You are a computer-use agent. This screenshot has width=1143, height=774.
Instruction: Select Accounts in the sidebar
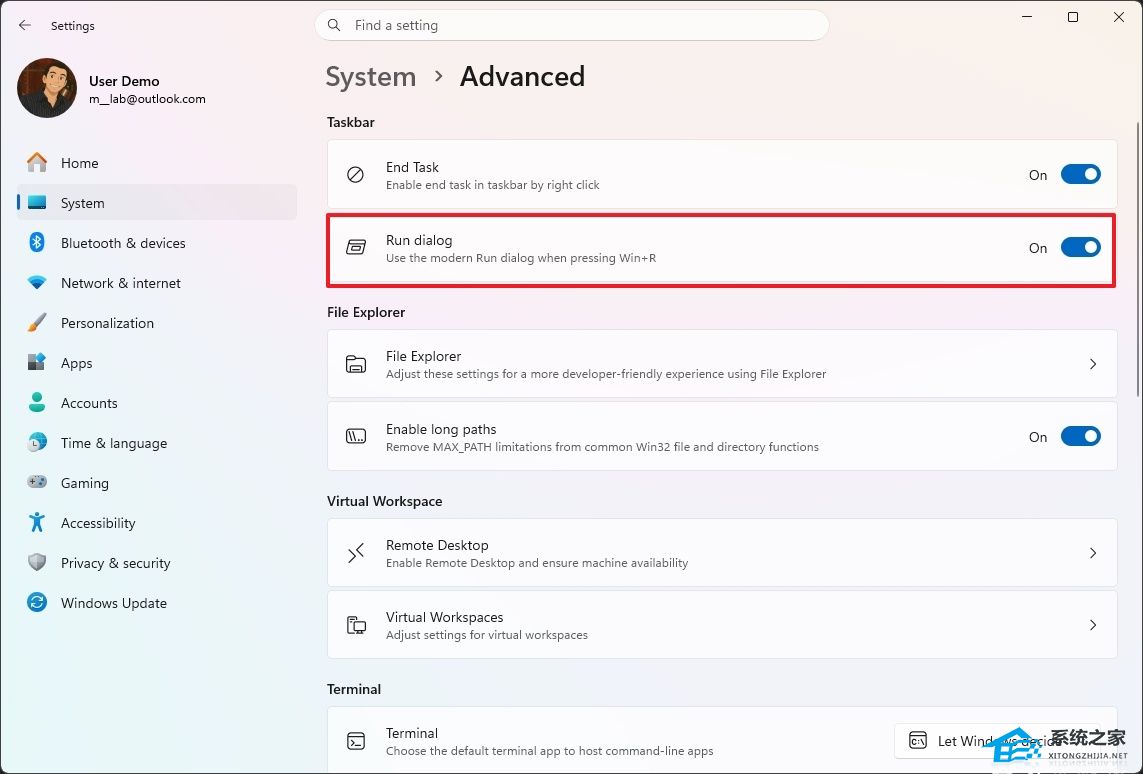pos(157,403)
